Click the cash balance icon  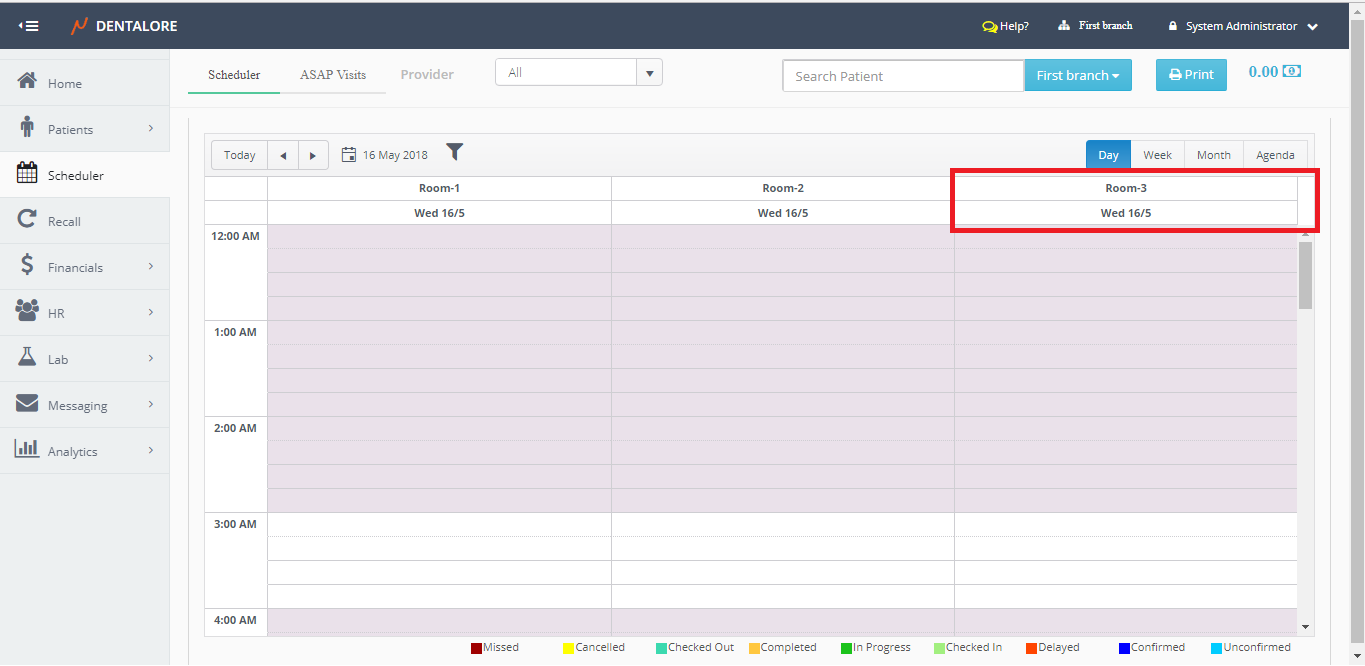click(1292, 71)
